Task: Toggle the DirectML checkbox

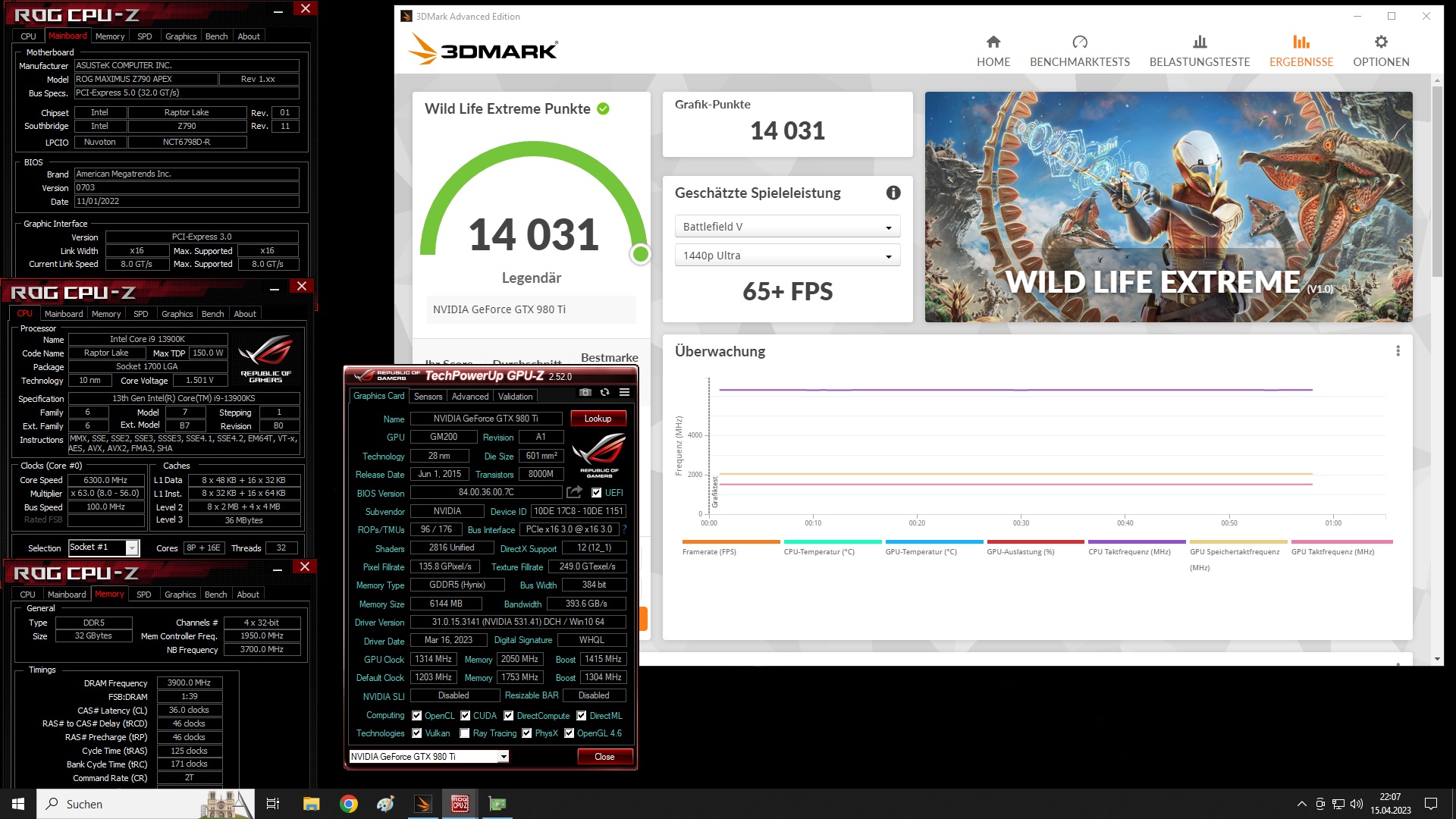Action: (x=581, y=715)
